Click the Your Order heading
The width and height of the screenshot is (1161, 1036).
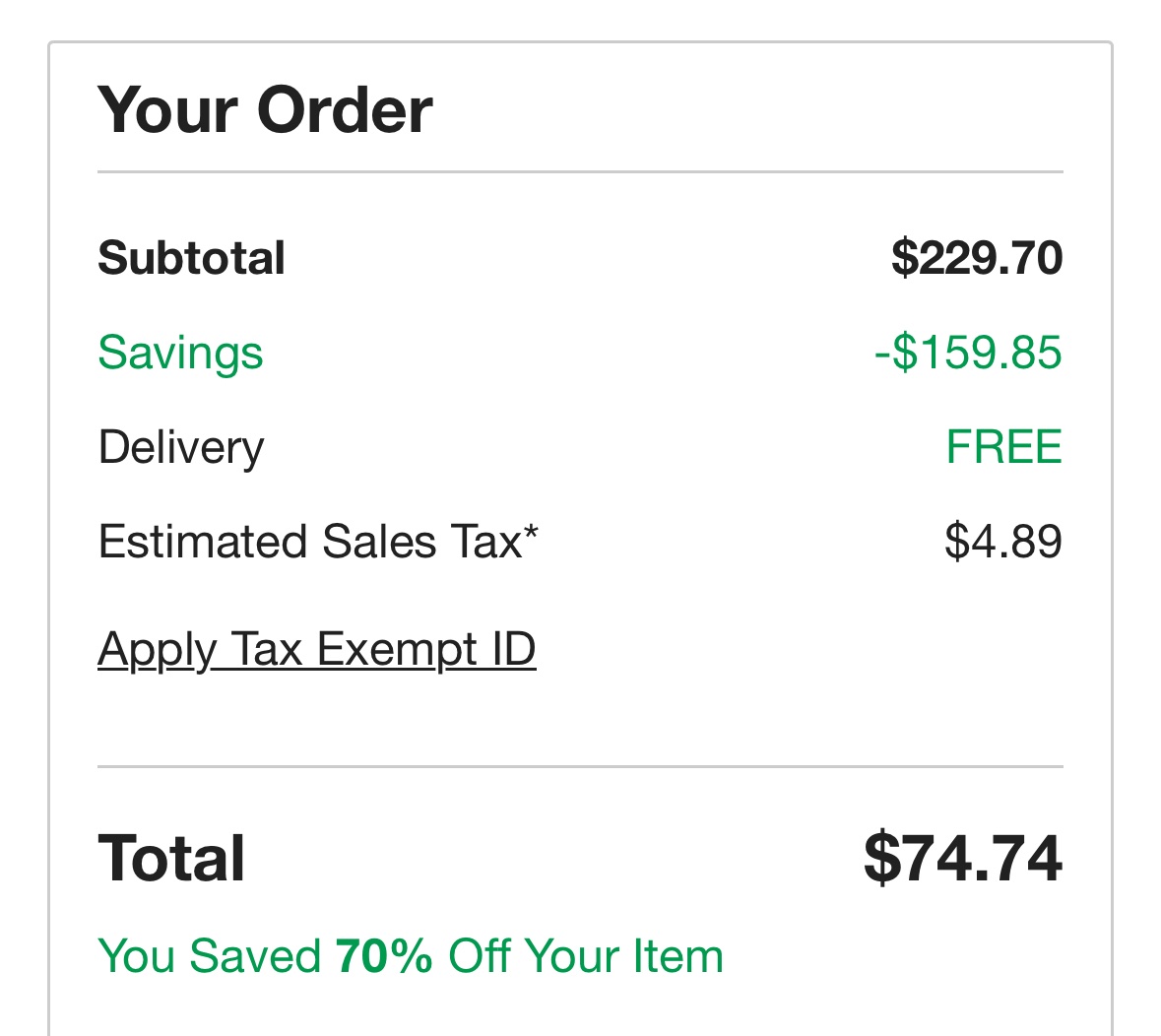(265, 109)
